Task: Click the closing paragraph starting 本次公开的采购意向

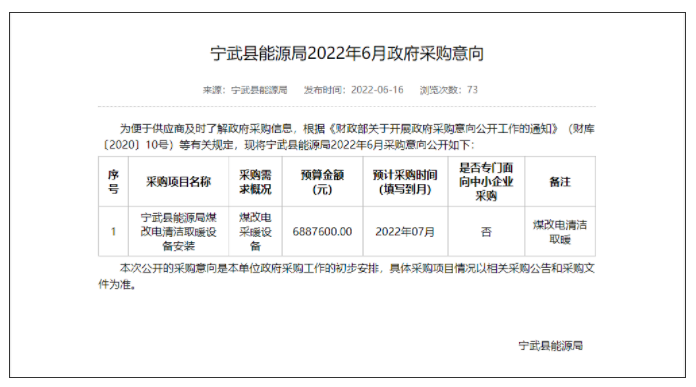Action: [x=347, y=276]
